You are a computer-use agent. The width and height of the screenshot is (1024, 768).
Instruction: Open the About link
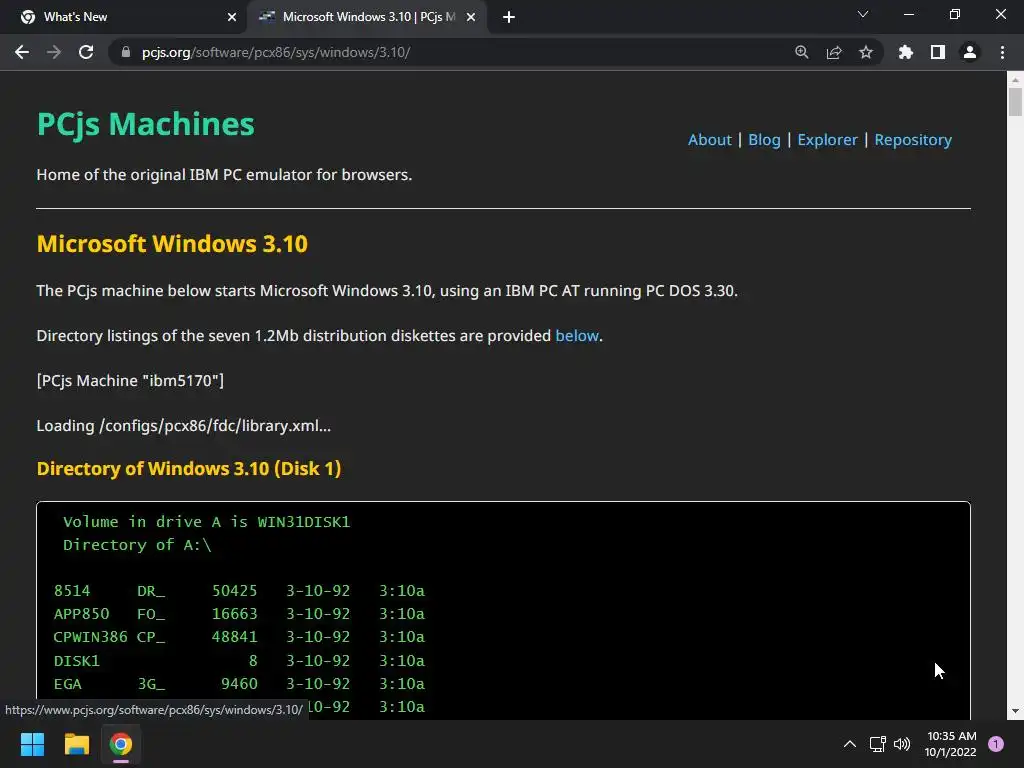coord(710,140)
